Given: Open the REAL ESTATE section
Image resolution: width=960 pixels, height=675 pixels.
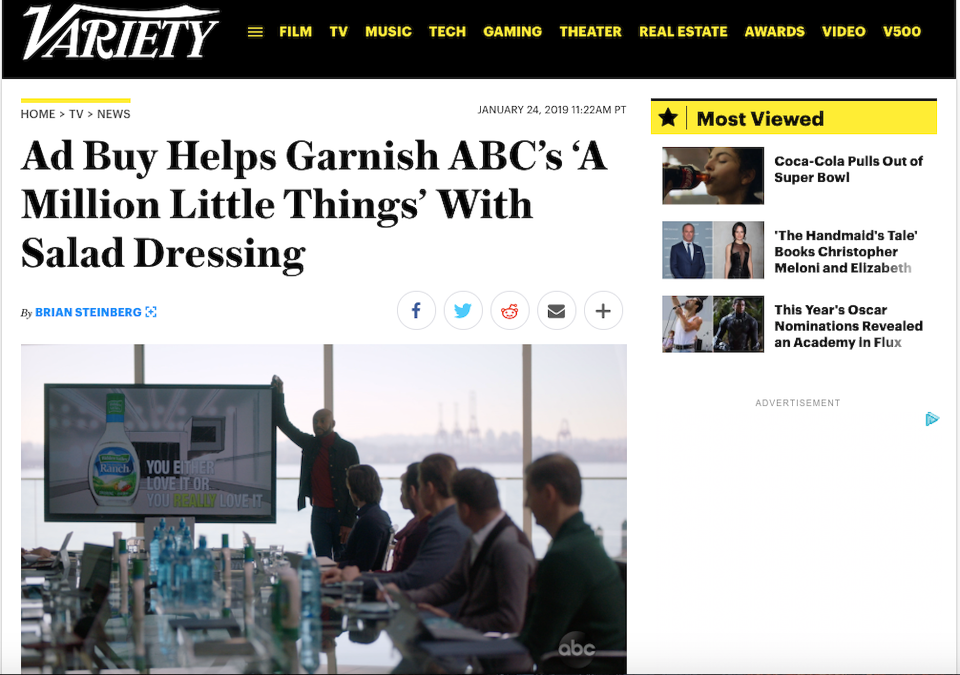Looking at the screenshot, I should click(683, 32).
